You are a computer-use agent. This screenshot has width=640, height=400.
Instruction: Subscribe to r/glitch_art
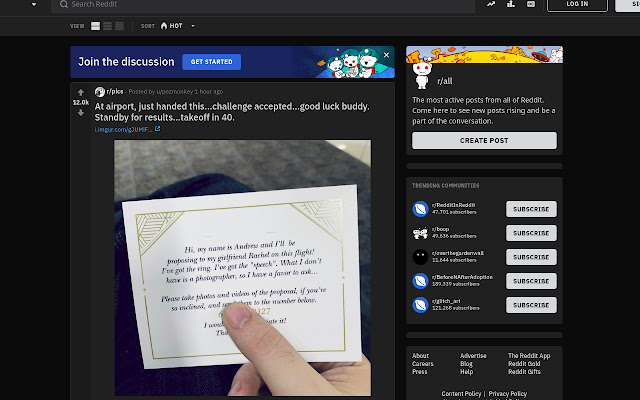[x=531, y=305]
